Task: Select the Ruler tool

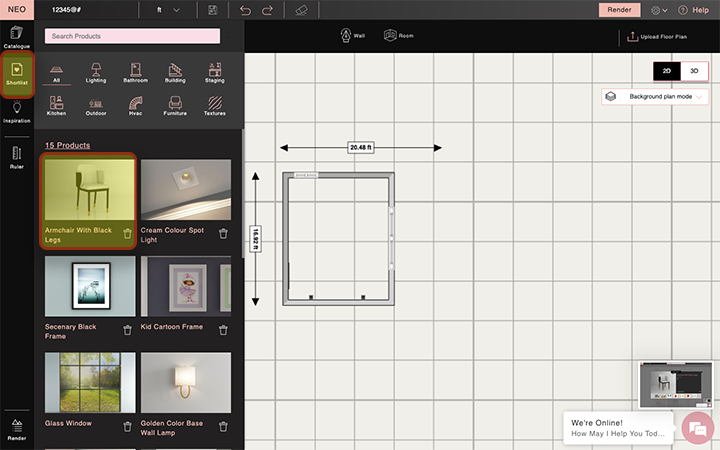Action: [x=17, y=158]
